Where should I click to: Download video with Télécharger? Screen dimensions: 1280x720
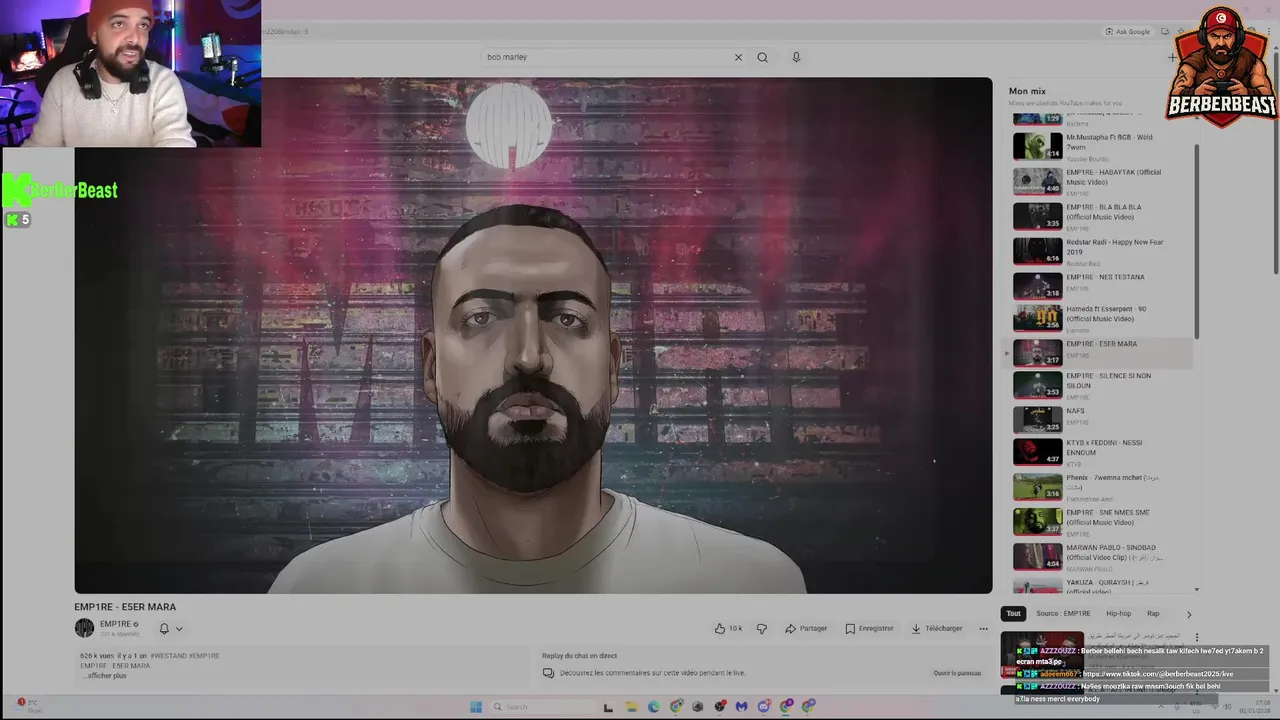[937, 628]
